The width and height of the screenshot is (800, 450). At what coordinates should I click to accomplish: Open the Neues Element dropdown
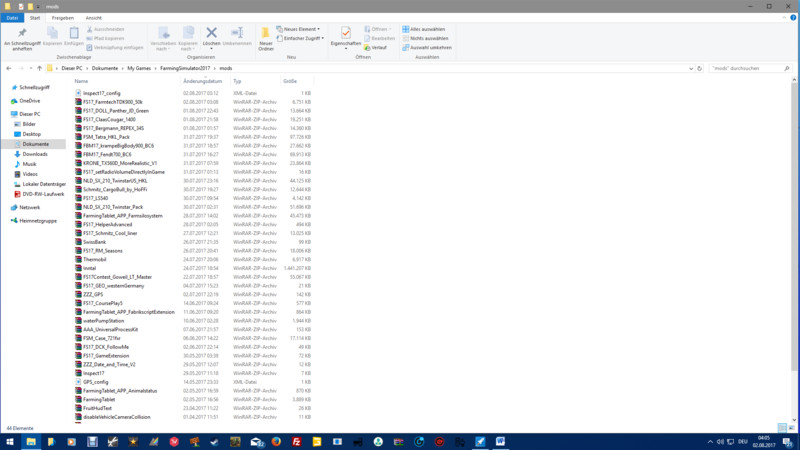coord(301,29)
